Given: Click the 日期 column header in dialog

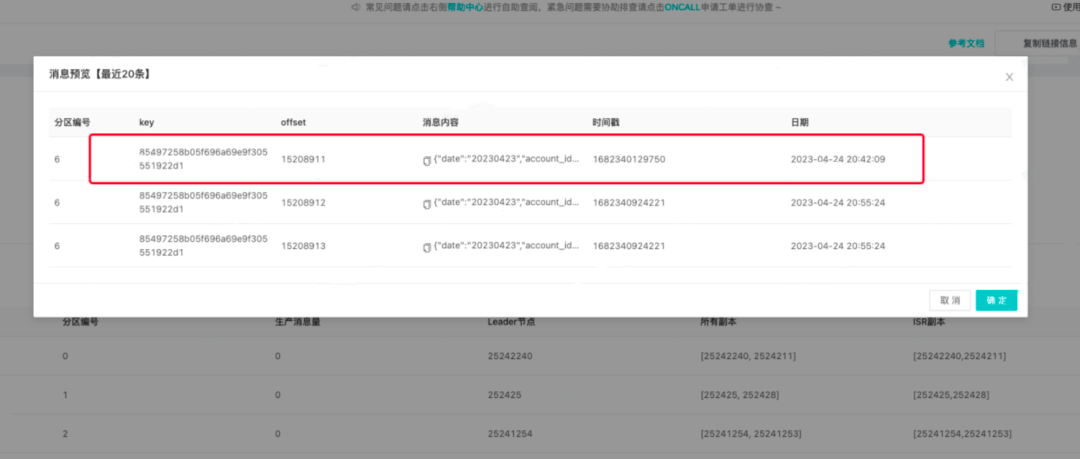Looking at the screenshot, I should tap(800, 122).
